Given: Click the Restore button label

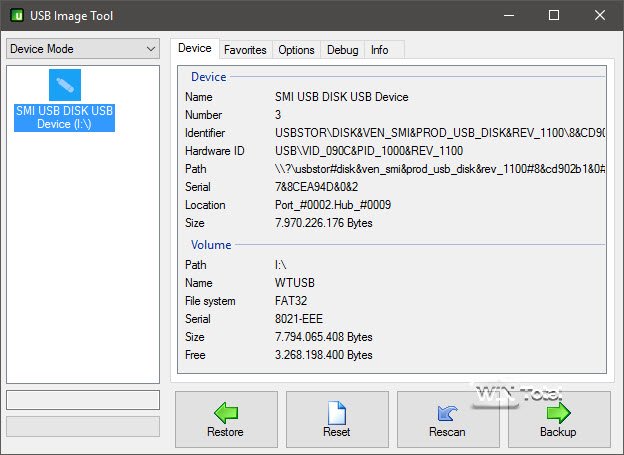Looking at the screenshot, I should (x=225, y=432).
